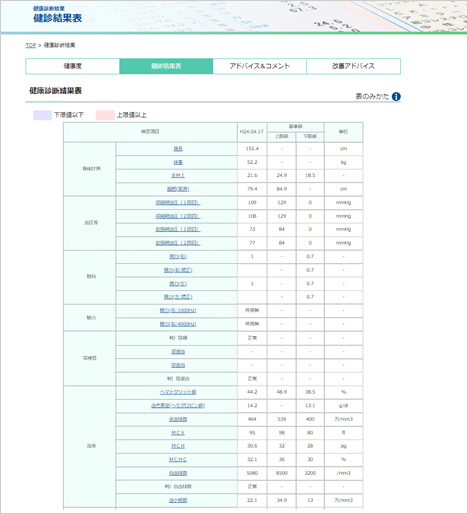This screenshot has height=514, width=468.
Task: Open the MCHC item link
Action: coord(178,460)
